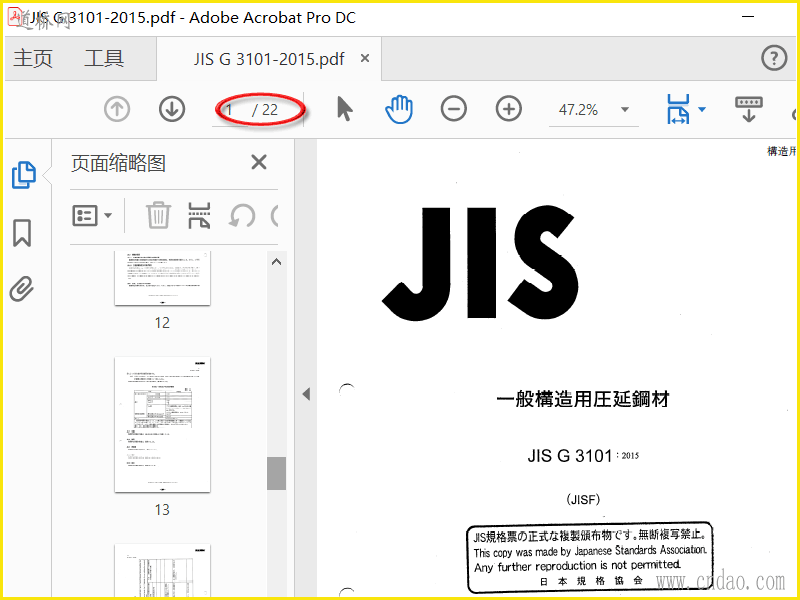800x600 pixels.
Task: Click the (JISF) text in document
Action: point(583,499)
